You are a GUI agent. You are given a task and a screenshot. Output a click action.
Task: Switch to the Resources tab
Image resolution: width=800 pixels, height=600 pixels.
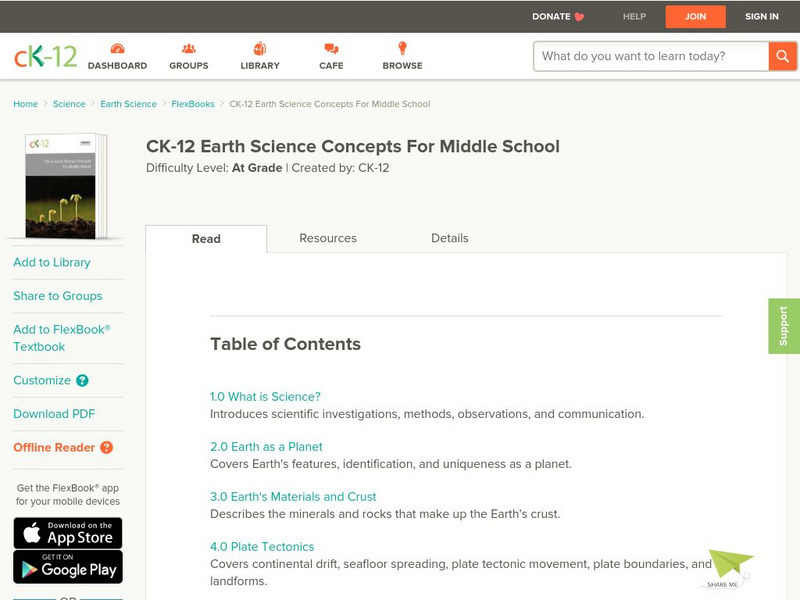click(328, 238)
